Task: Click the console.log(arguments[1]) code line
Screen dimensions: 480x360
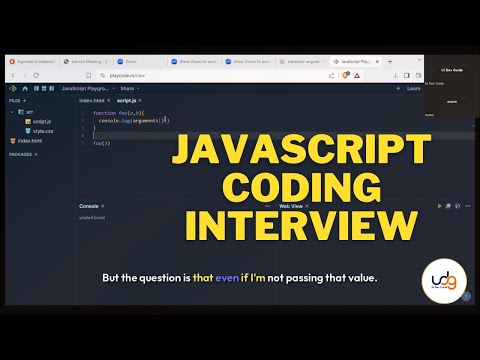Action: click(134, 121)
